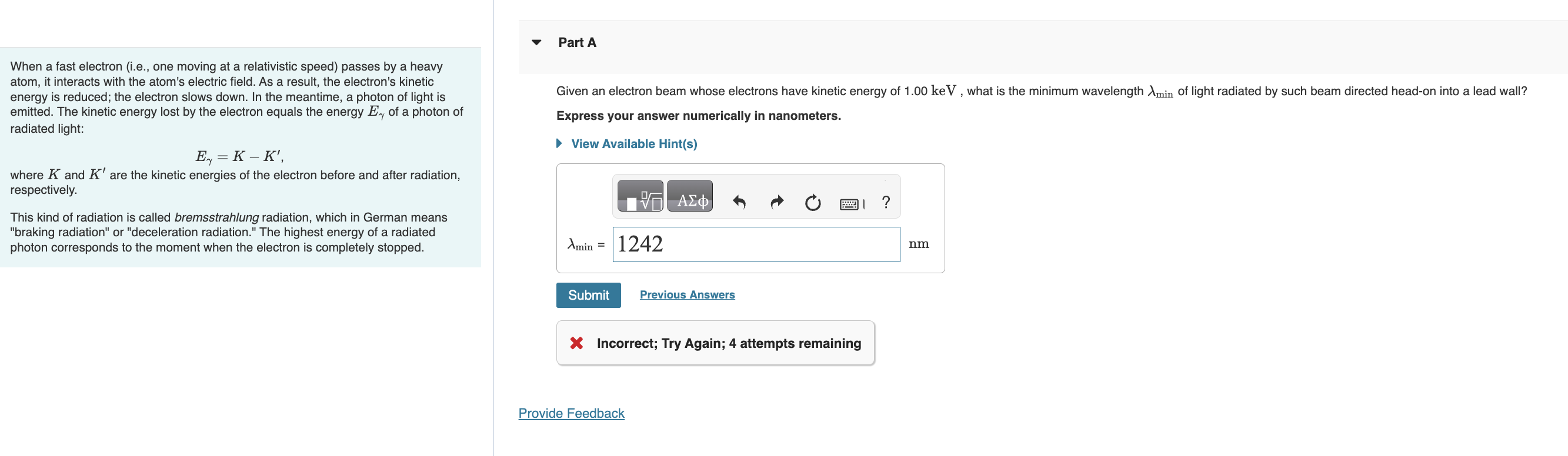1568x456 pixels.
Task: Collapse the Part A section triangle
Action: coord(536,42)
